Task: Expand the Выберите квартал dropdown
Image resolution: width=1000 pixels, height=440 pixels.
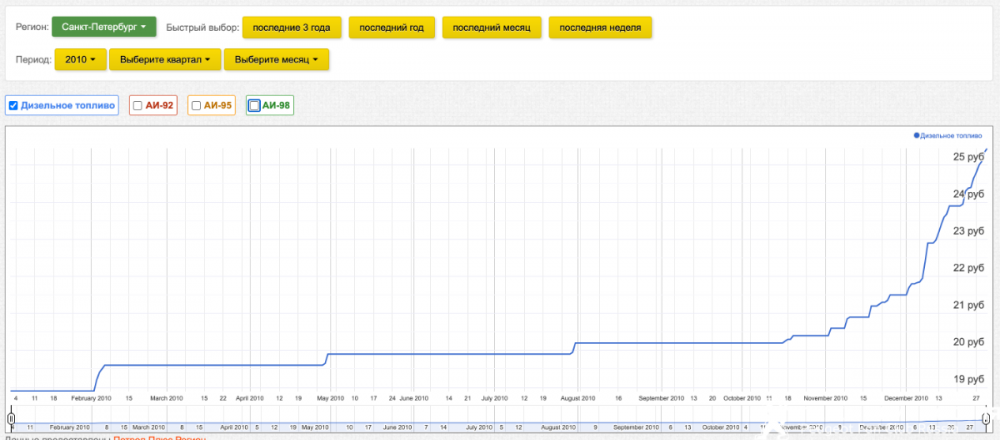Action: (x=165, y=60)
